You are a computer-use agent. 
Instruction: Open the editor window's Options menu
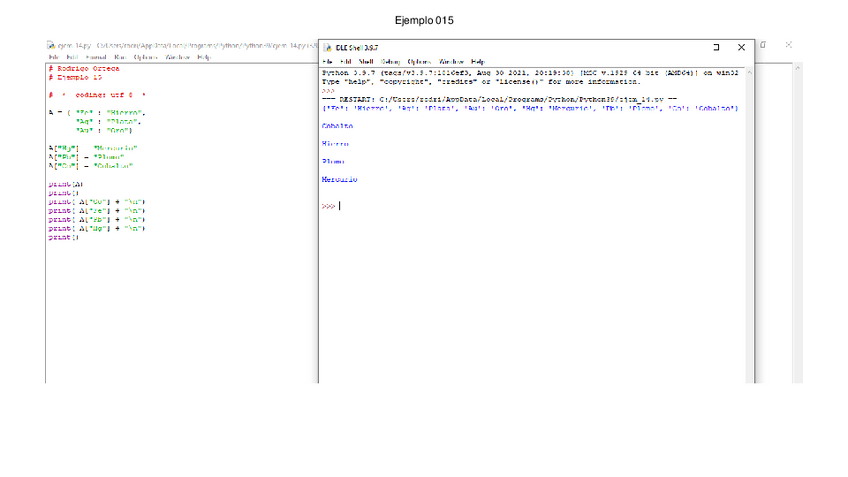point(146,58)
